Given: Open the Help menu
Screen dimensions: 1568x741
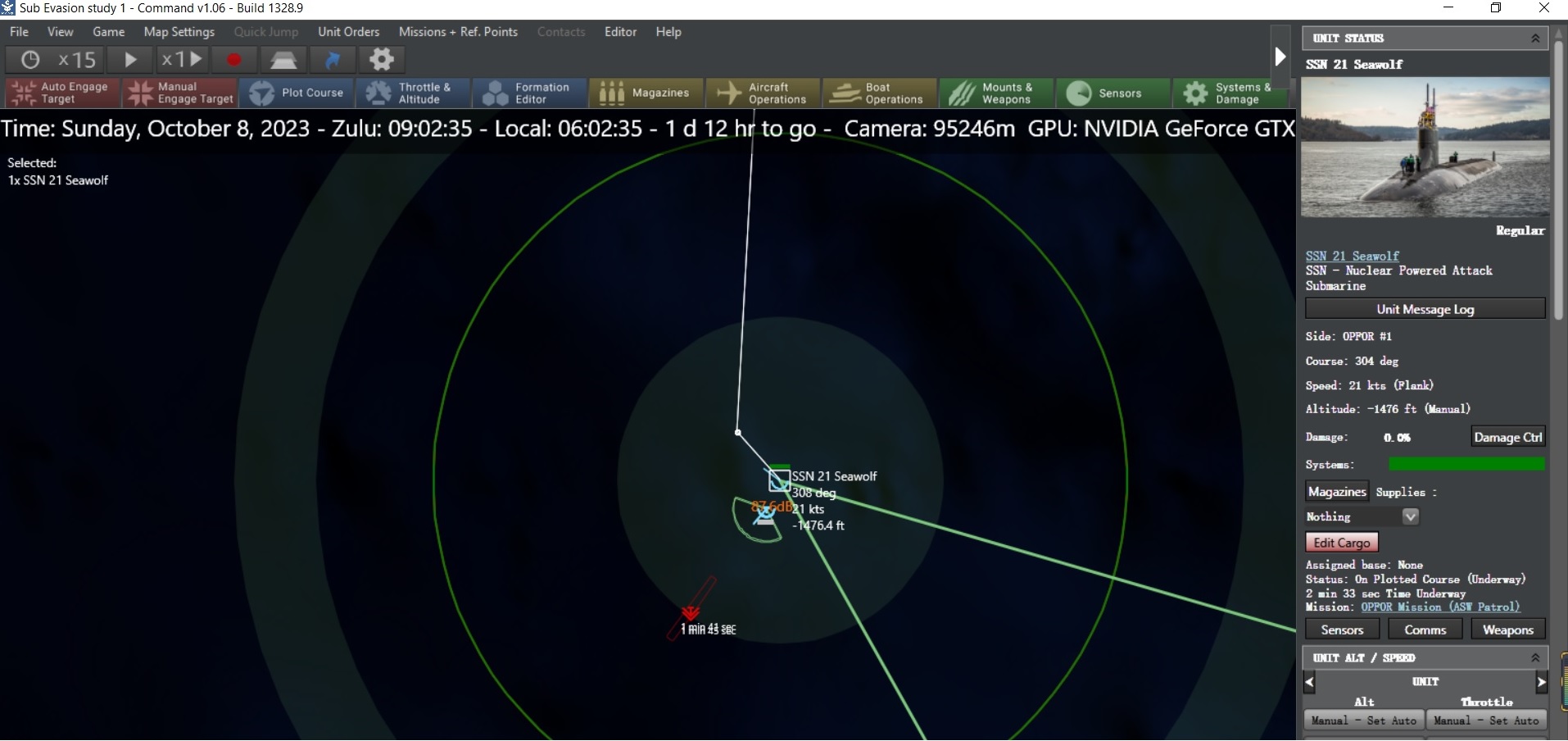Looking at the screenshot, I should click(668, 32).
